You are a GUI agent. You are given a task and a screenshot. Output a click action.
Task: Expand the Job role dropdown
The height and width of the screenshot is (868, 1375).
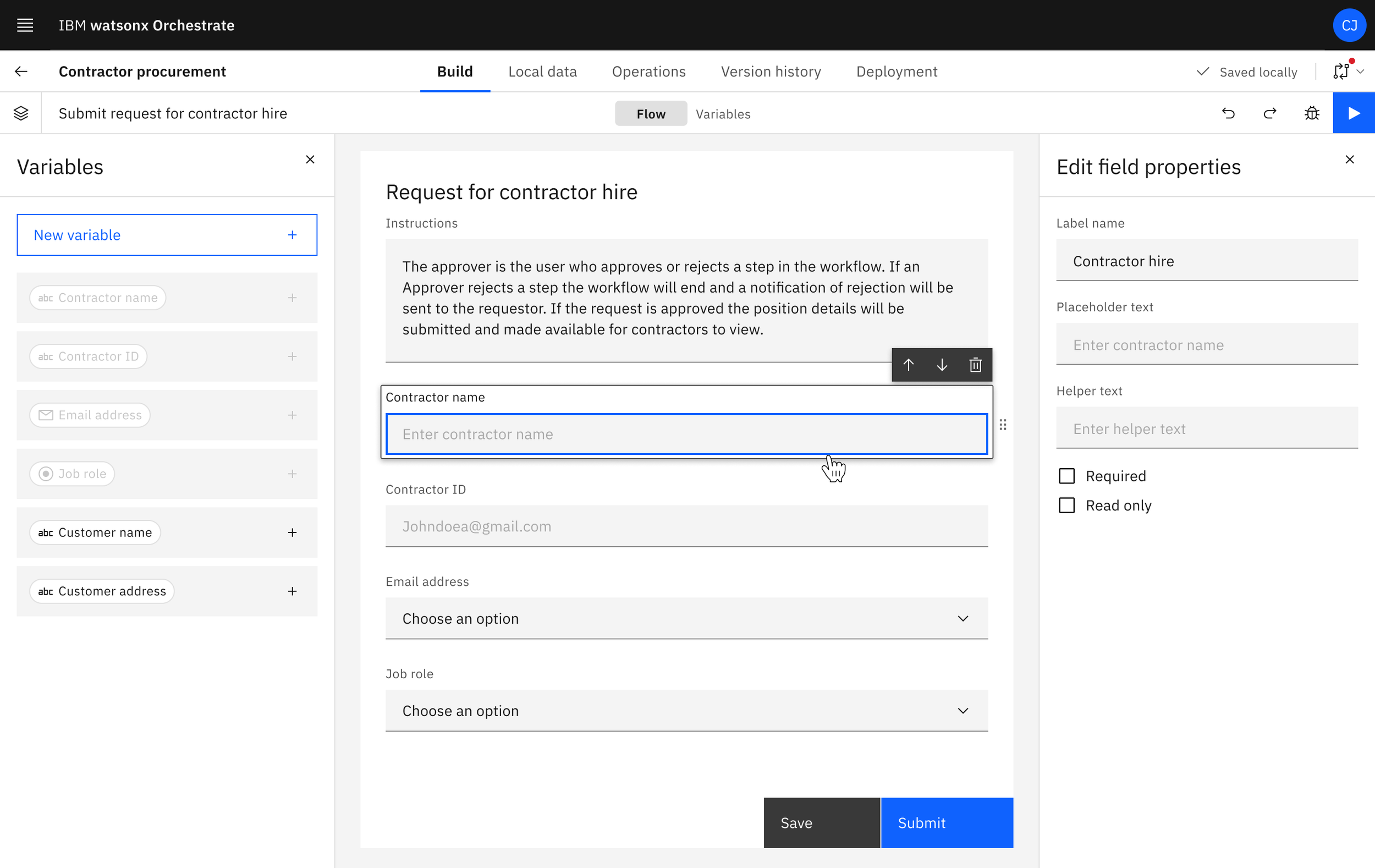(x=686, y=711)
